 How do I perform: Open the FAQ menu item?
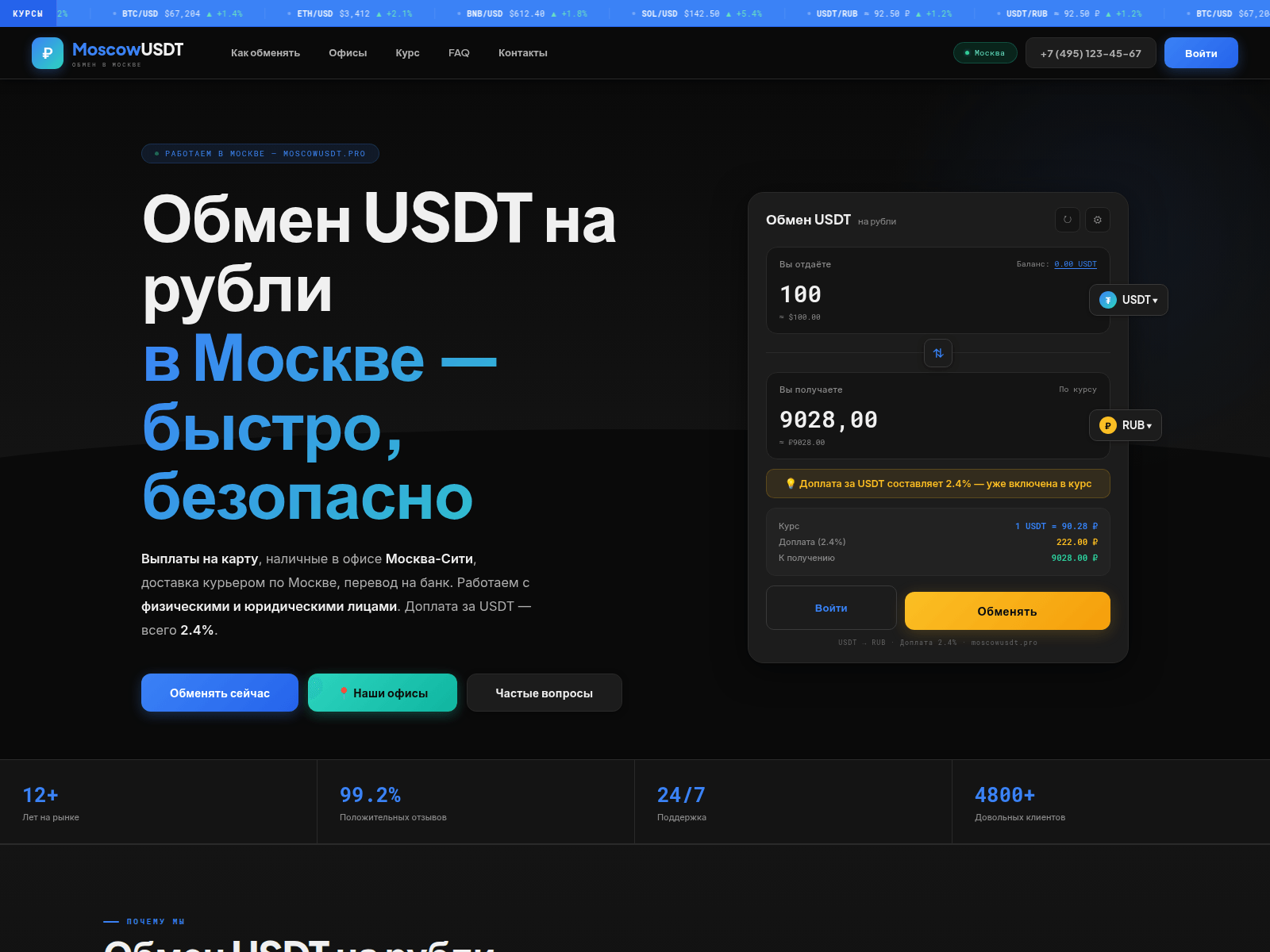(459, 53)
